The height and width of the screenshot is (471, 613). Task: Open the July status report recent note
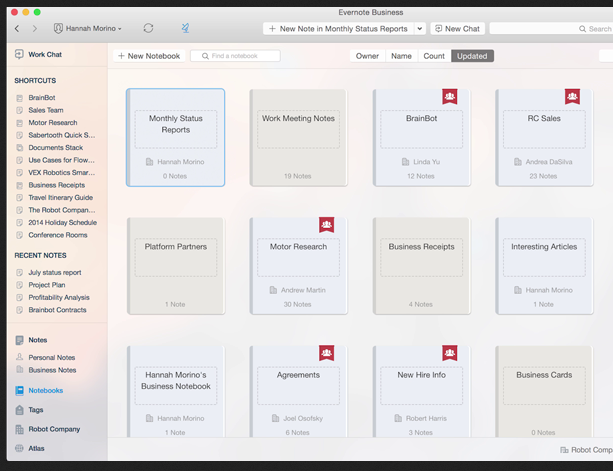pyautogui.click(x=55, y=272)
